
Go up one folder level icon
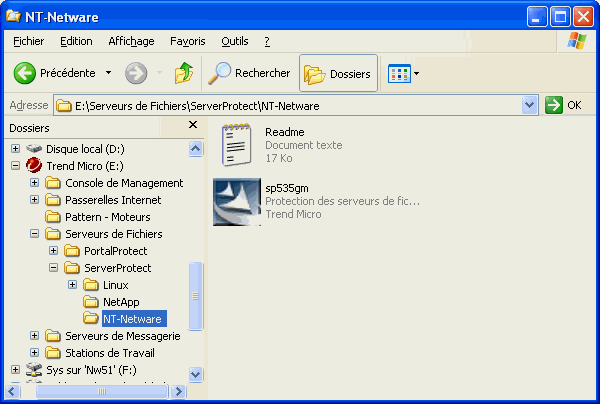[184, 73]
